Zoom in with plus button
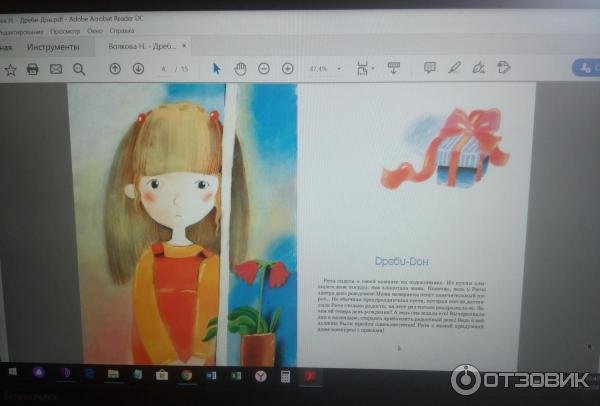The height and width of the screenshot is (406, 600). (288, 69)
